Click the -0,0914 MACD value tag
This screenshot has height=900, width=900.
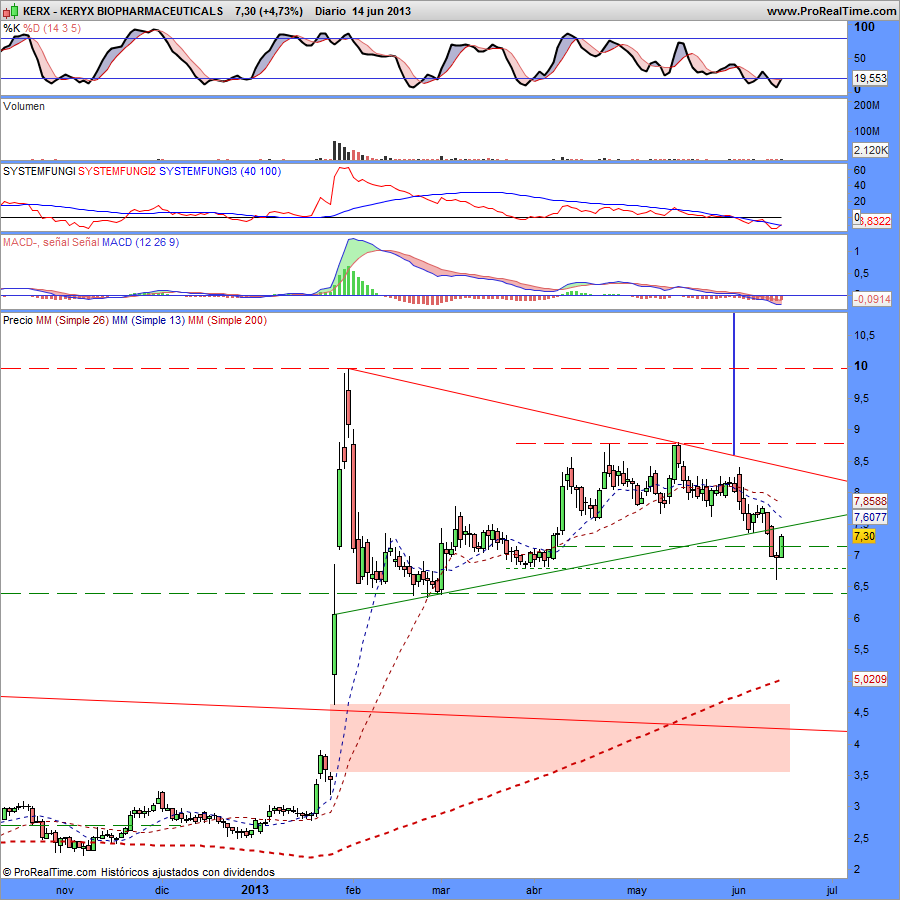click(x=872, y=299)
